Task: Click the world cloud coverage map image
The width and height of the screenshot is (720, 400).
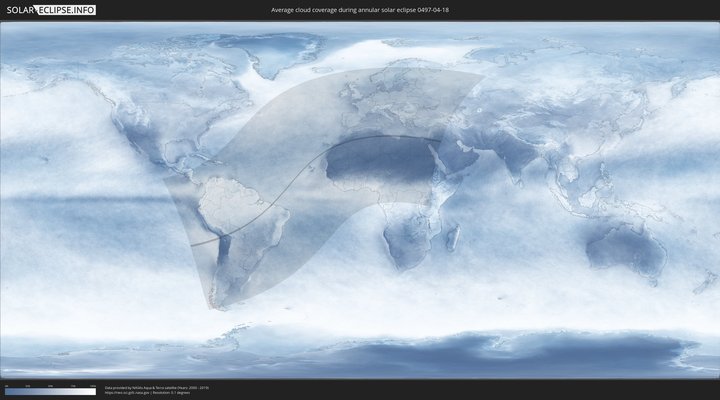Action: pos(360,200)
